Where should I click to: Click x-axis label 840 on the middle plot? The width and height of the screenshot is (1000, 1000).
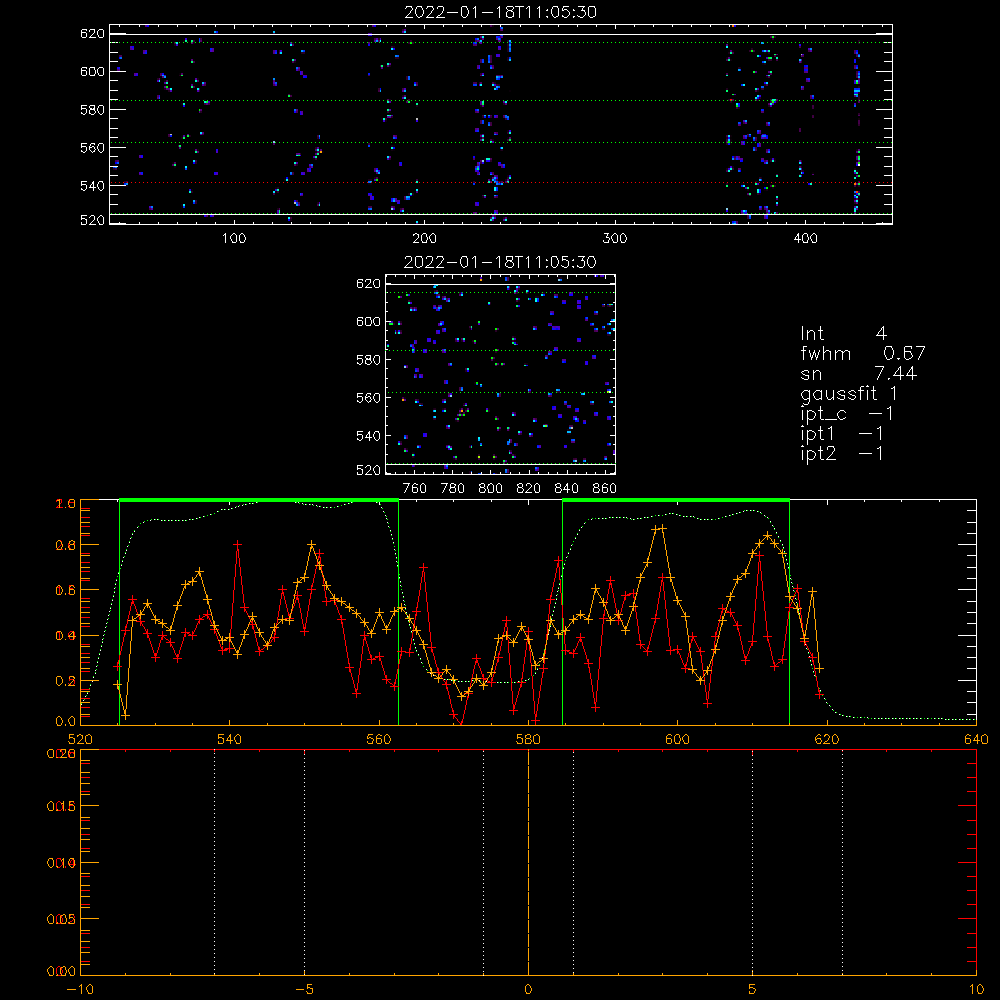pos(566,489)
